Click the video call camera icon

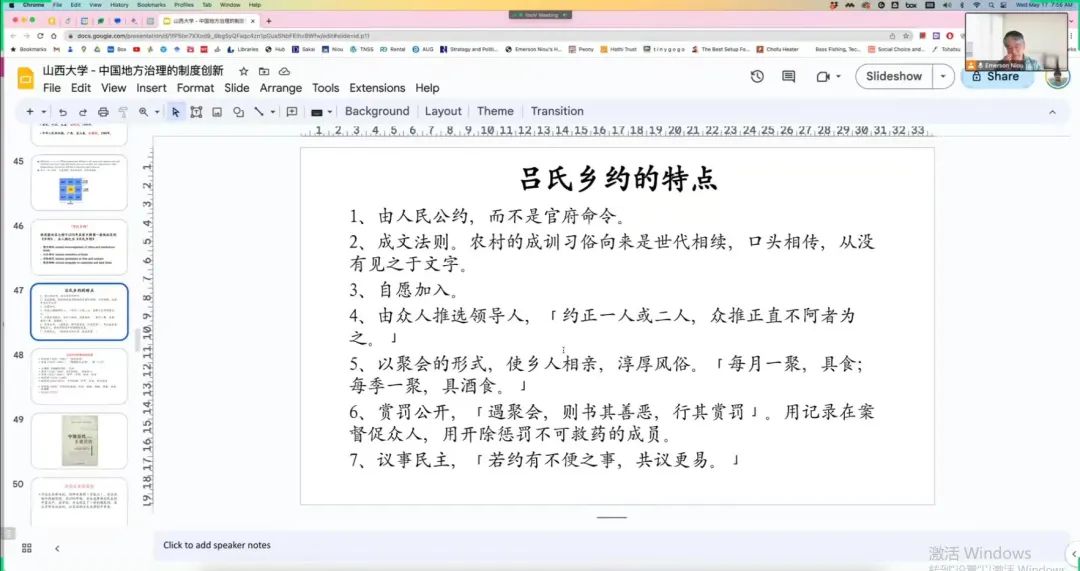tap(822, 76)
